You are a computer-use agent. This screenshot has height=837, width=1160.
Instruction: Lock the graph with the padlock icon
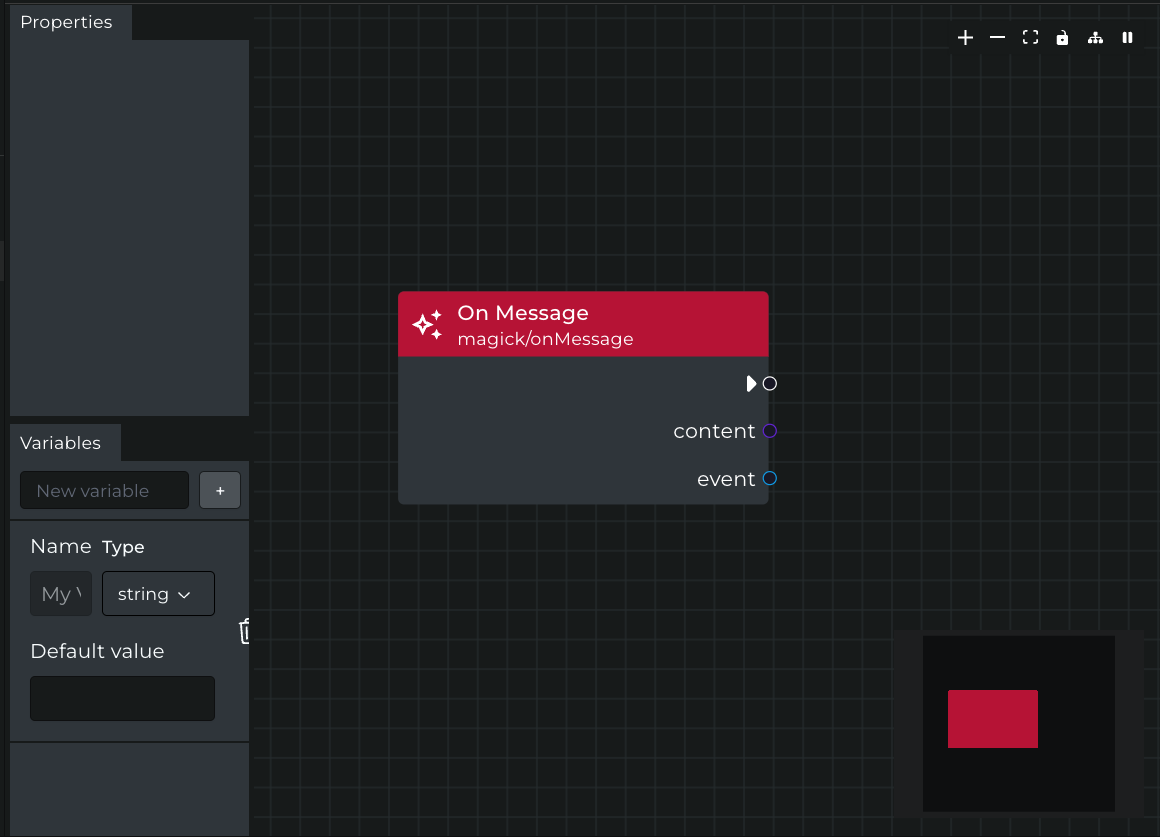[x=1062, y=37]
